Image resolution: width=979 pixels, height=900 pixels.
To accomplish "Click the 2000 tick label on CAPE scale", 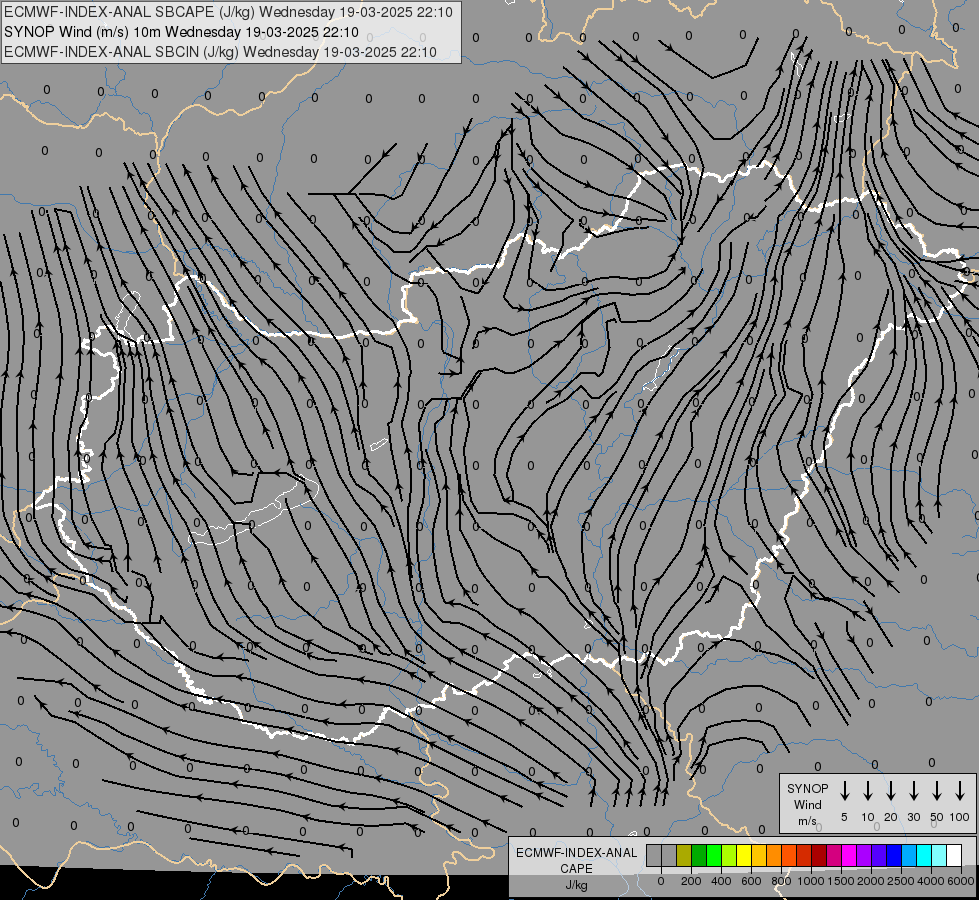I will [871, 881].
